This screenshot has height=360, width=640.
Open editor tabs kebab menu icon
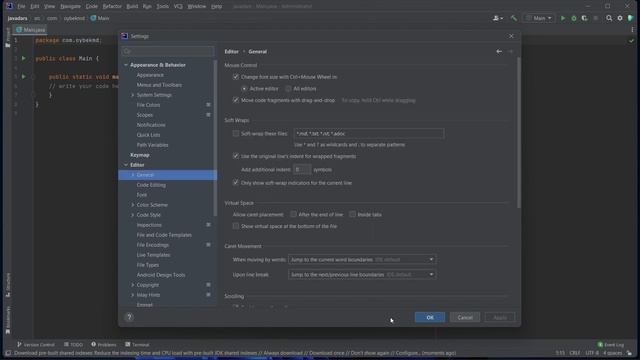coord(633,29)
